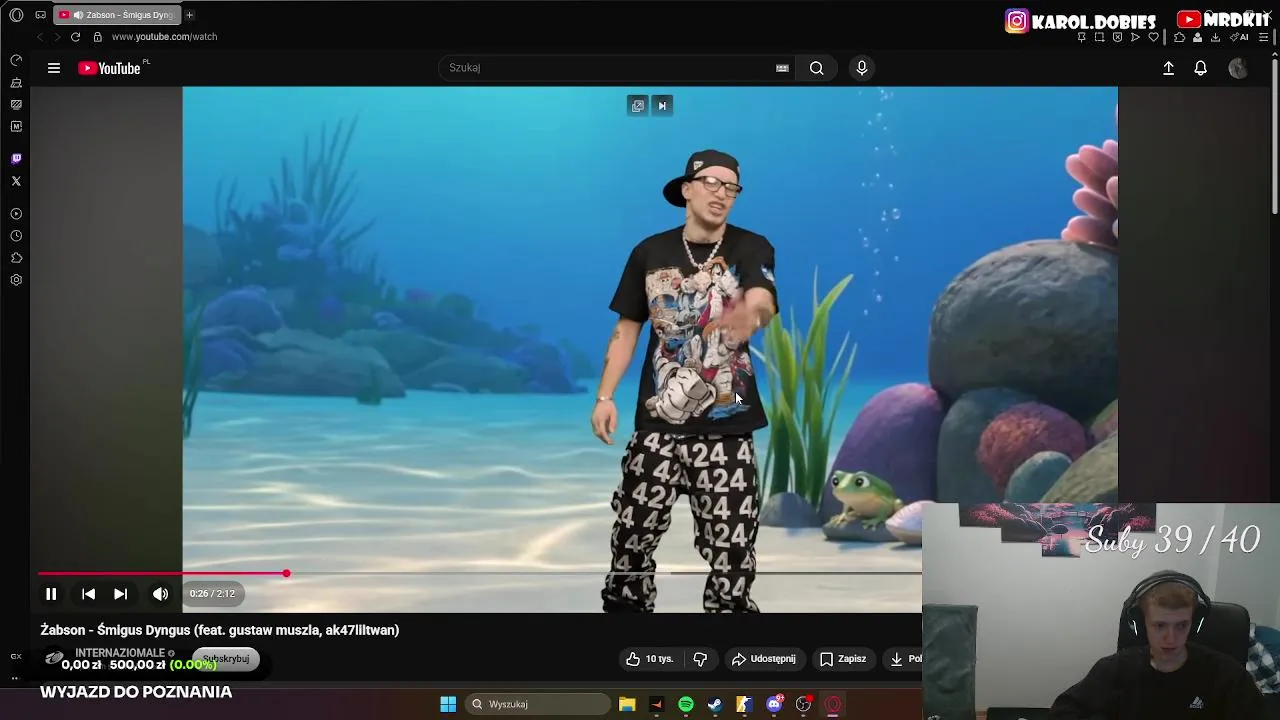The image size is (1280, 720).
Task: Open the Easy Setup sliders icon
Action: pos(1263,37)
